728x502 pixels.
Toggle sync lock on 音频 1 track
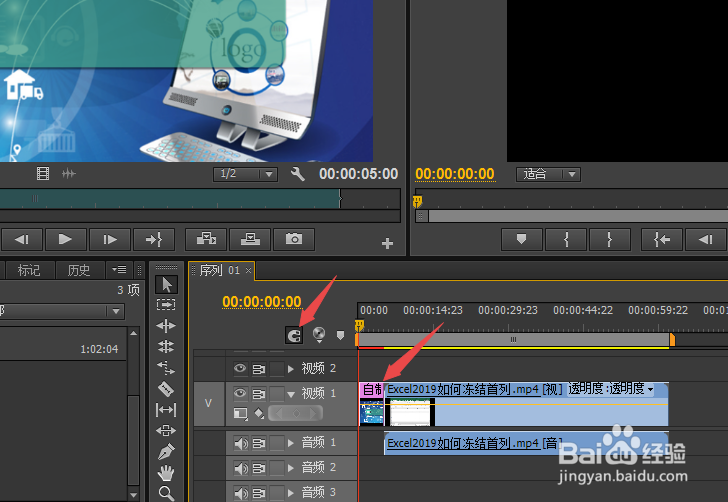click(259, 443)
